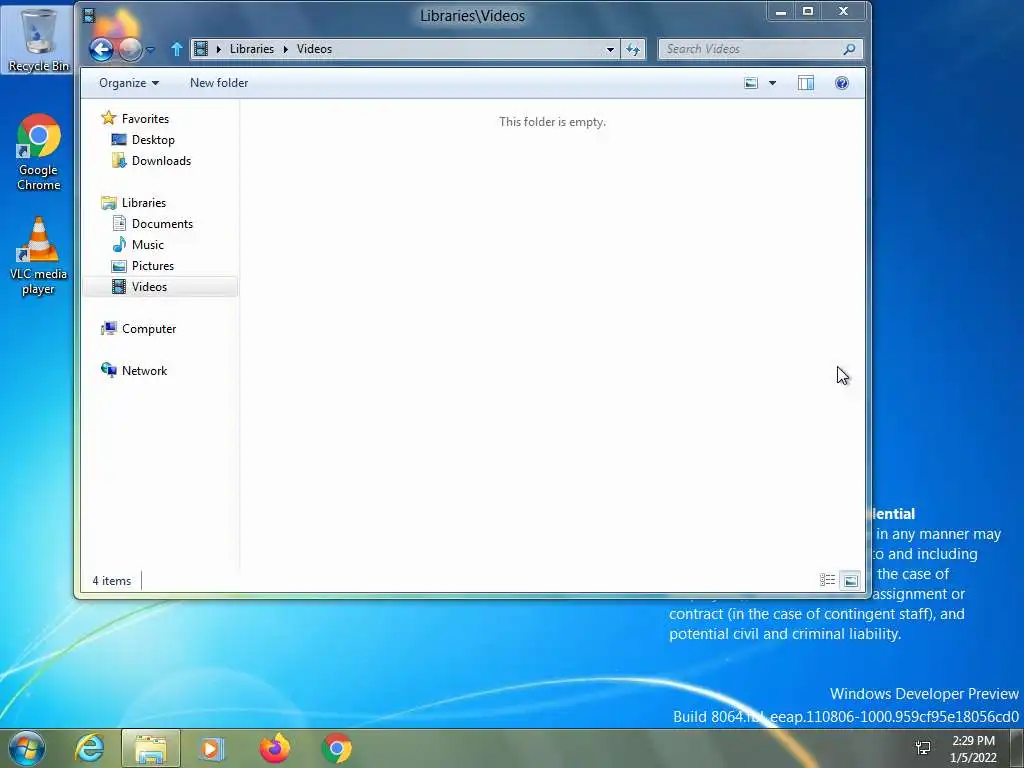Select the Libraries breadcrumb

tap(251, 49)
